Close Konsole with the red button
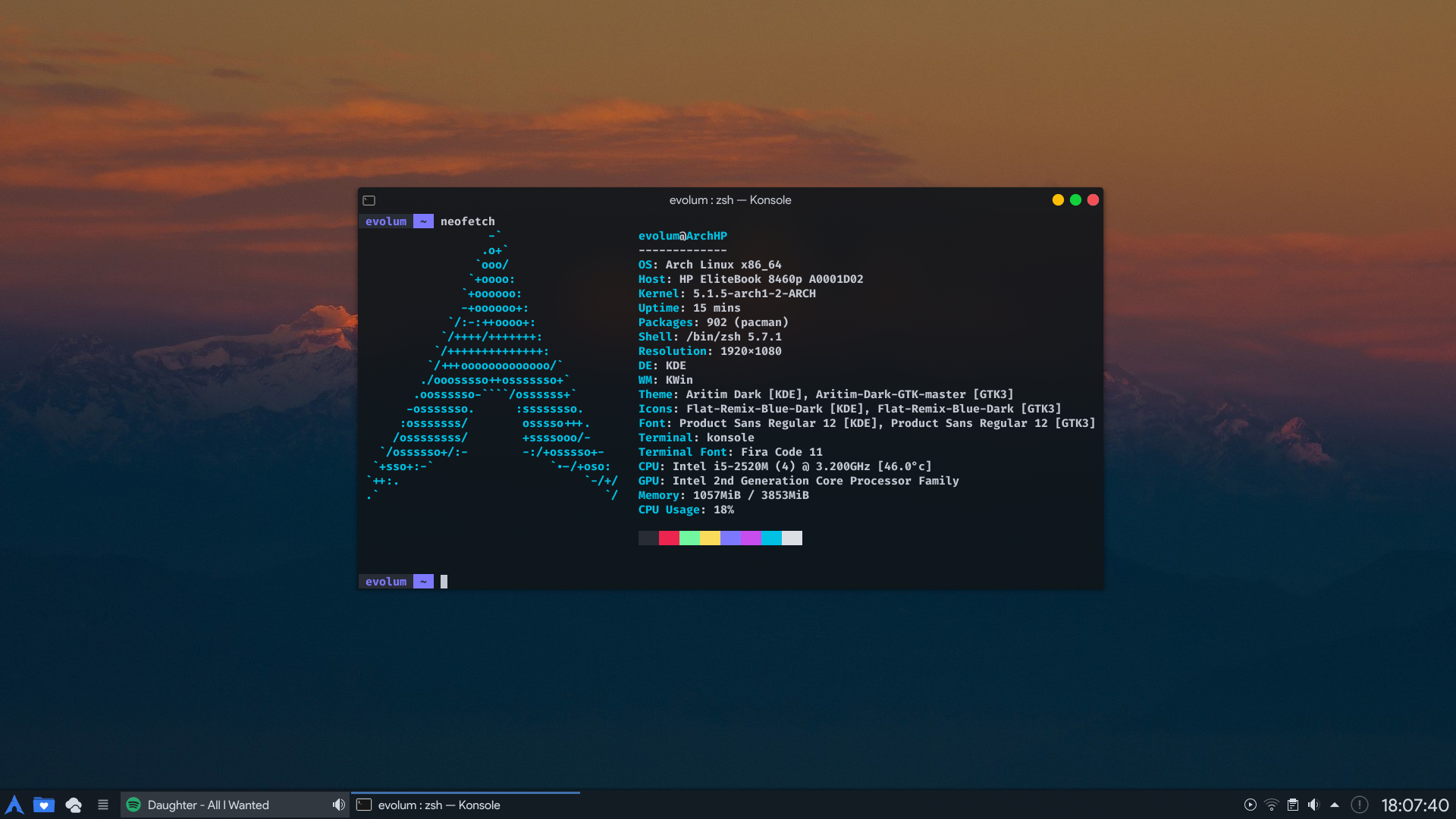This screenshot has height=819, width=1456. tap(1093, 200)
